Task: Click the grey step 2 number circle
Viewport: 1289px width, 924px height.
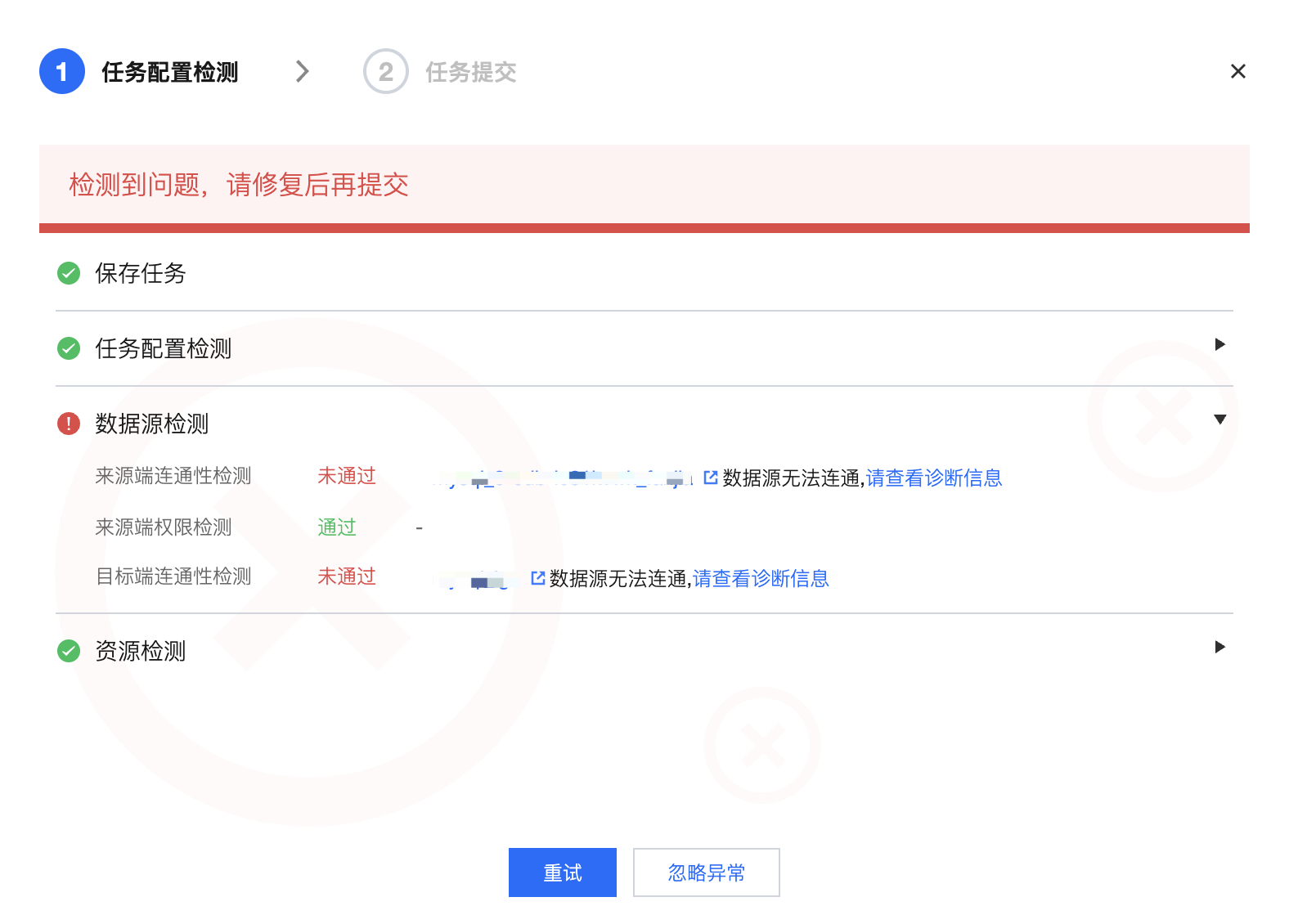Action: (385, 72)
